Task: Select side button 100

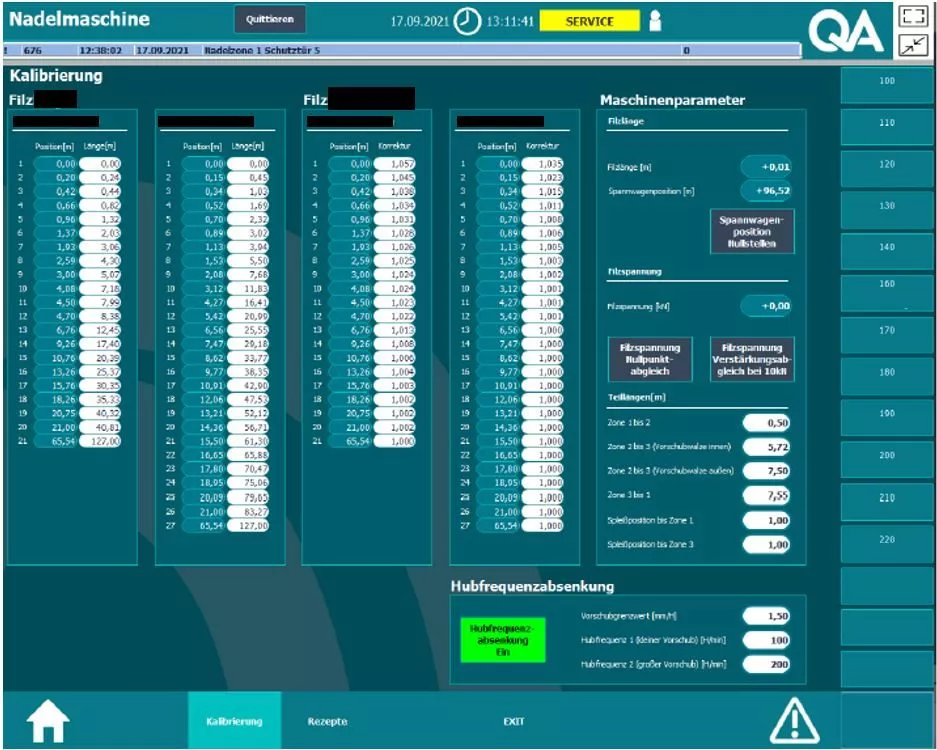Action: click(x=887, y=84)
